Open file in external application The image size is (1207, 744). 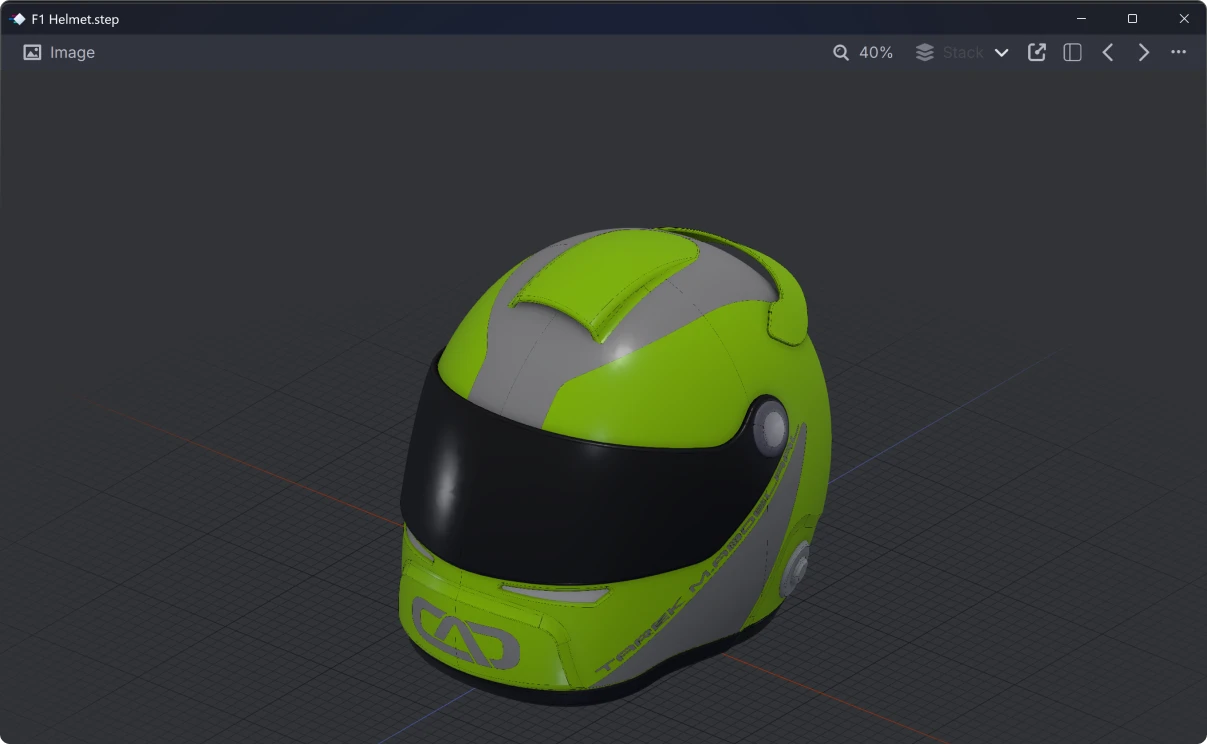click(x=1037, y=52)
